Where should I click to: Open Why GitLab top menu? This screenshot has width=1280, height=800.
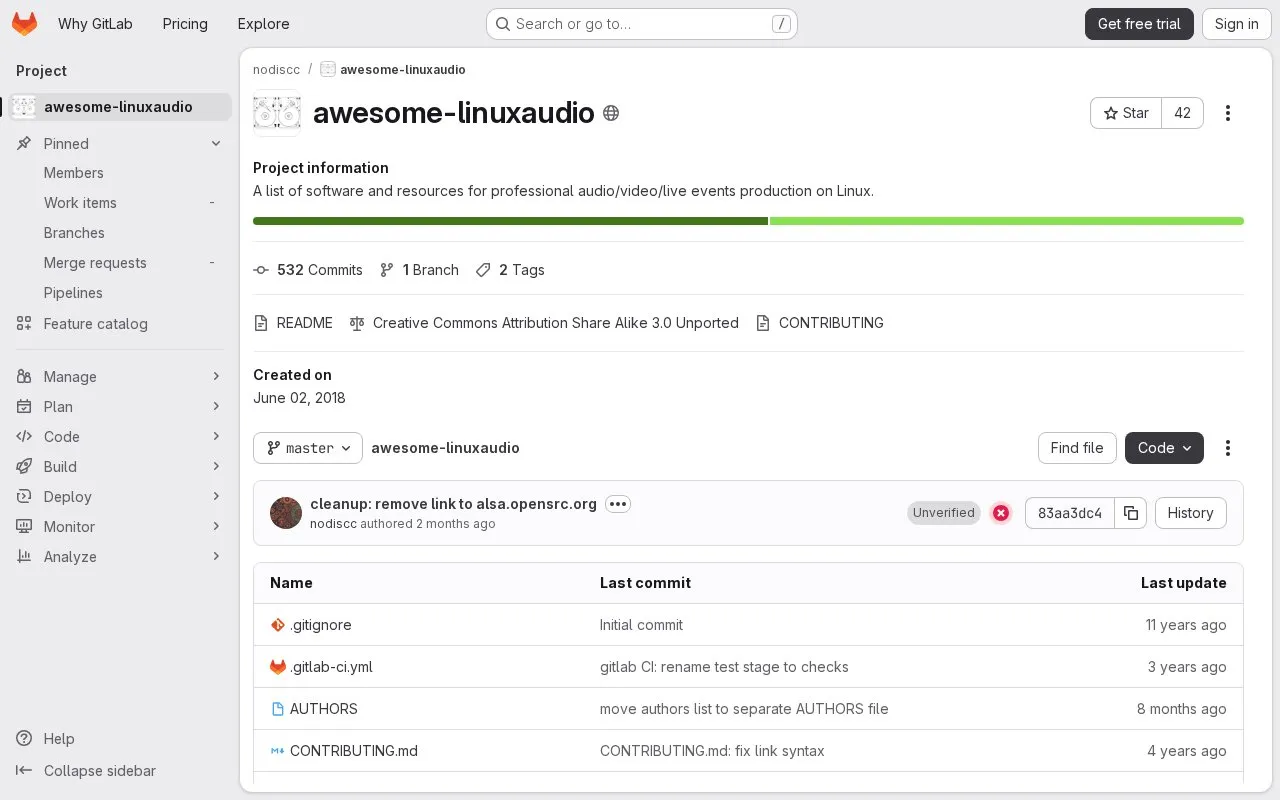(x=95, y=24)
